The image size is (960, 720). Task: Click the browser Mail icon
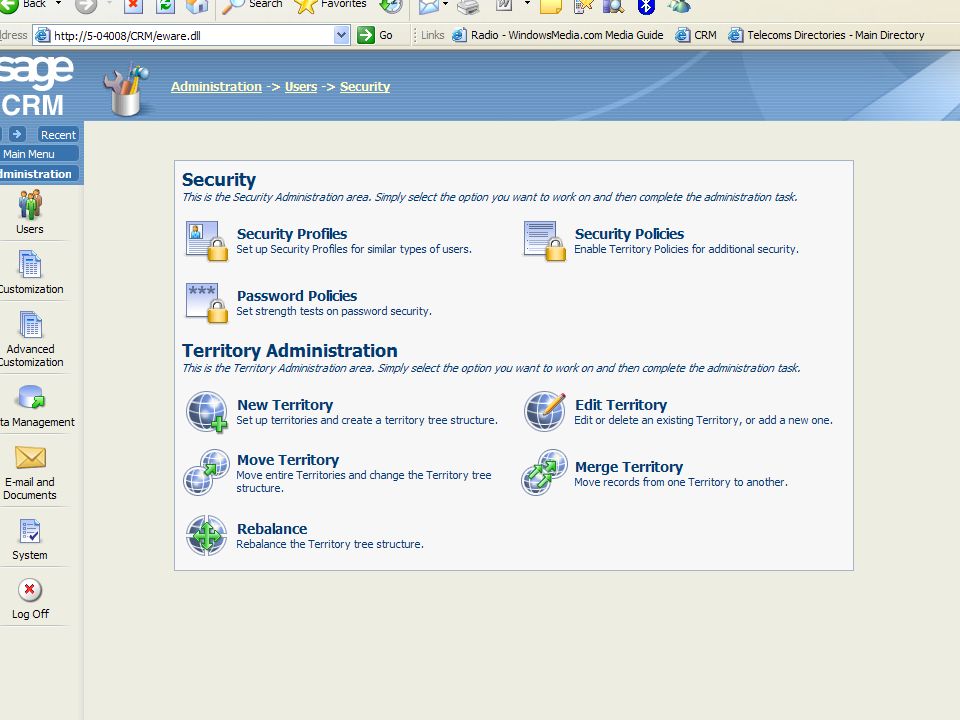429,7
